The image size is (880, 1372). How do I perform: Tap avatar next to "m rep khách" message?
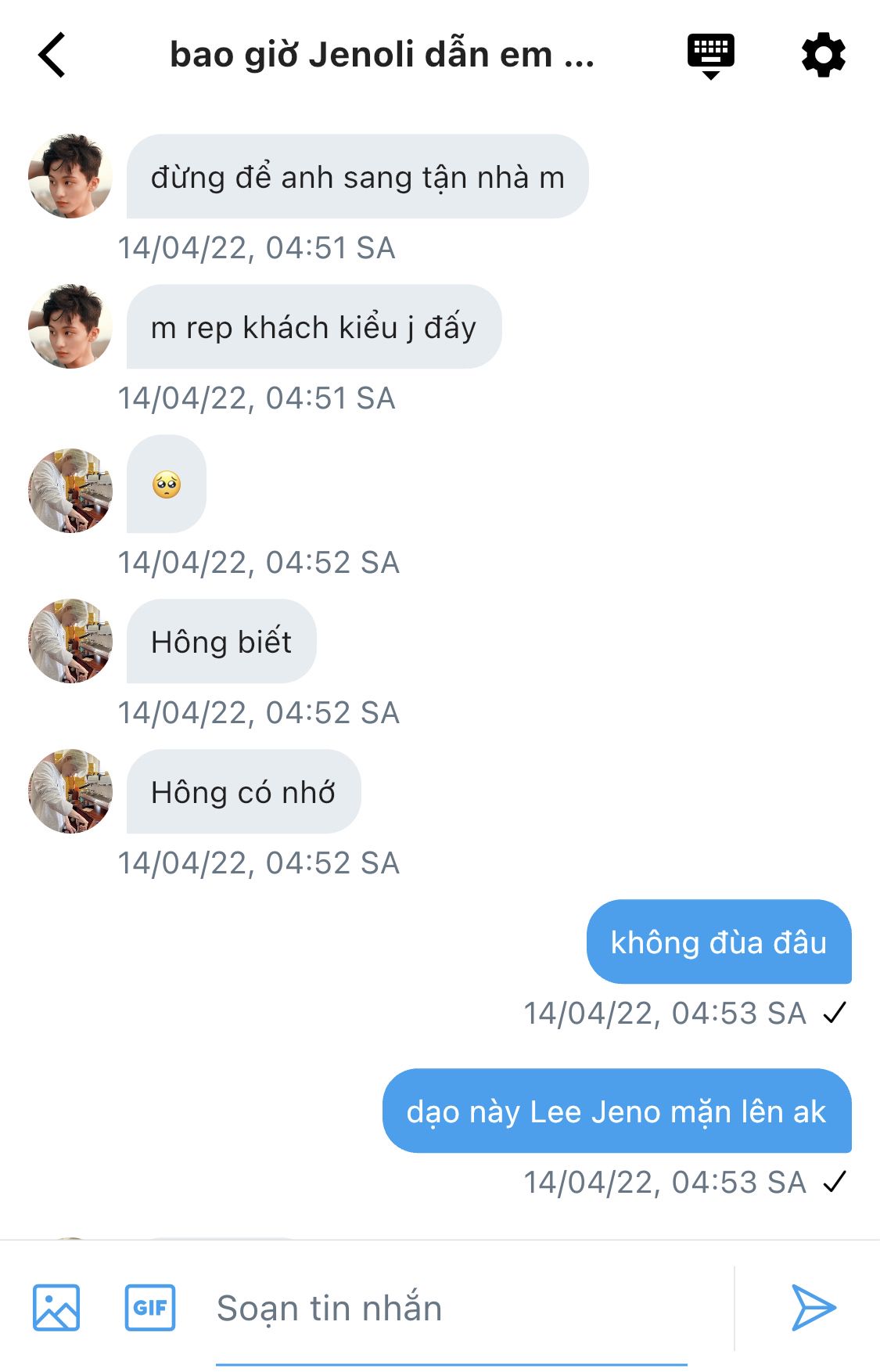click(70, 326)
